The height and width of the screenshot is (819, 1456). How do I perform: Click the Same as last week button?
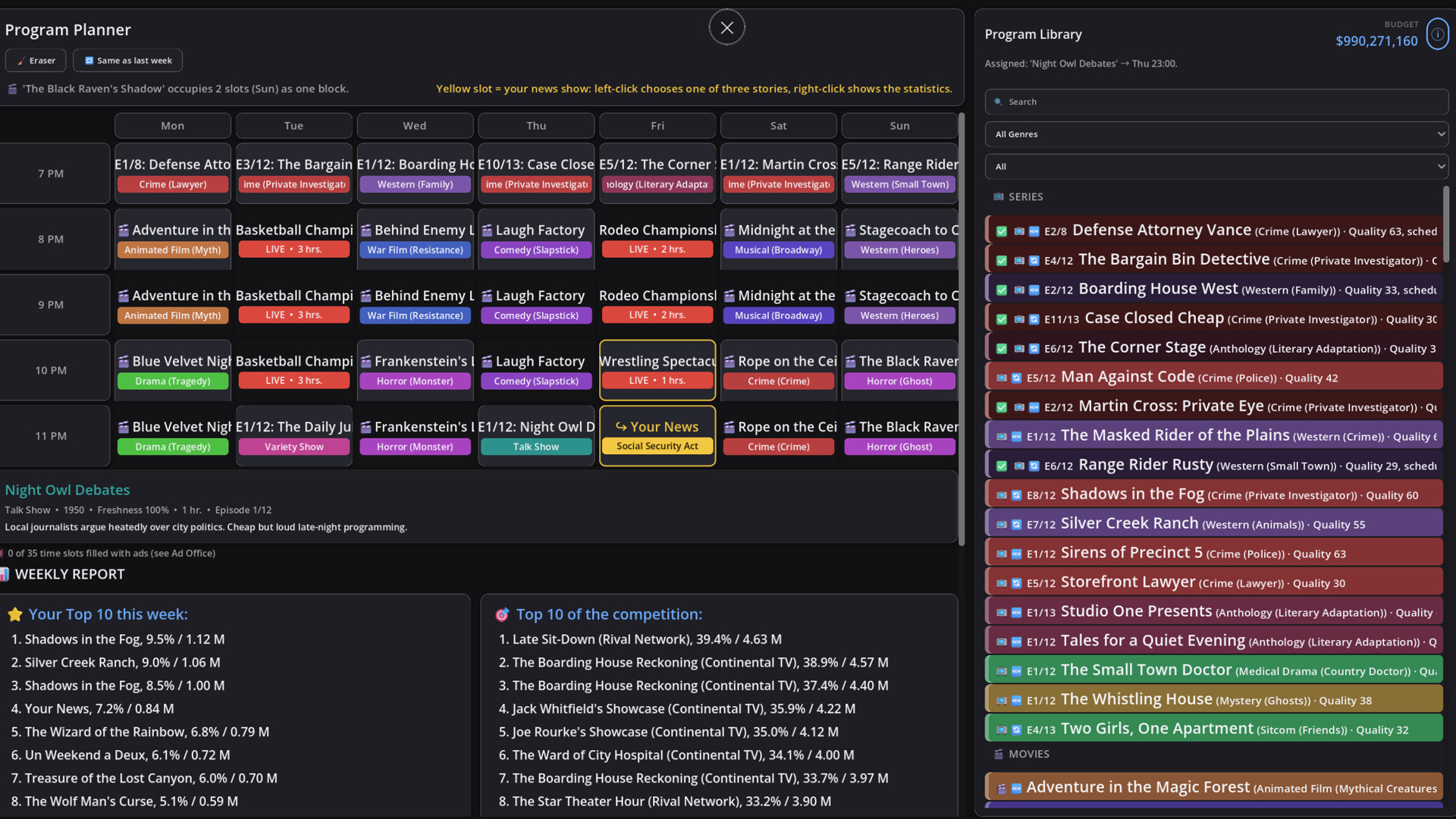(128, 61)
